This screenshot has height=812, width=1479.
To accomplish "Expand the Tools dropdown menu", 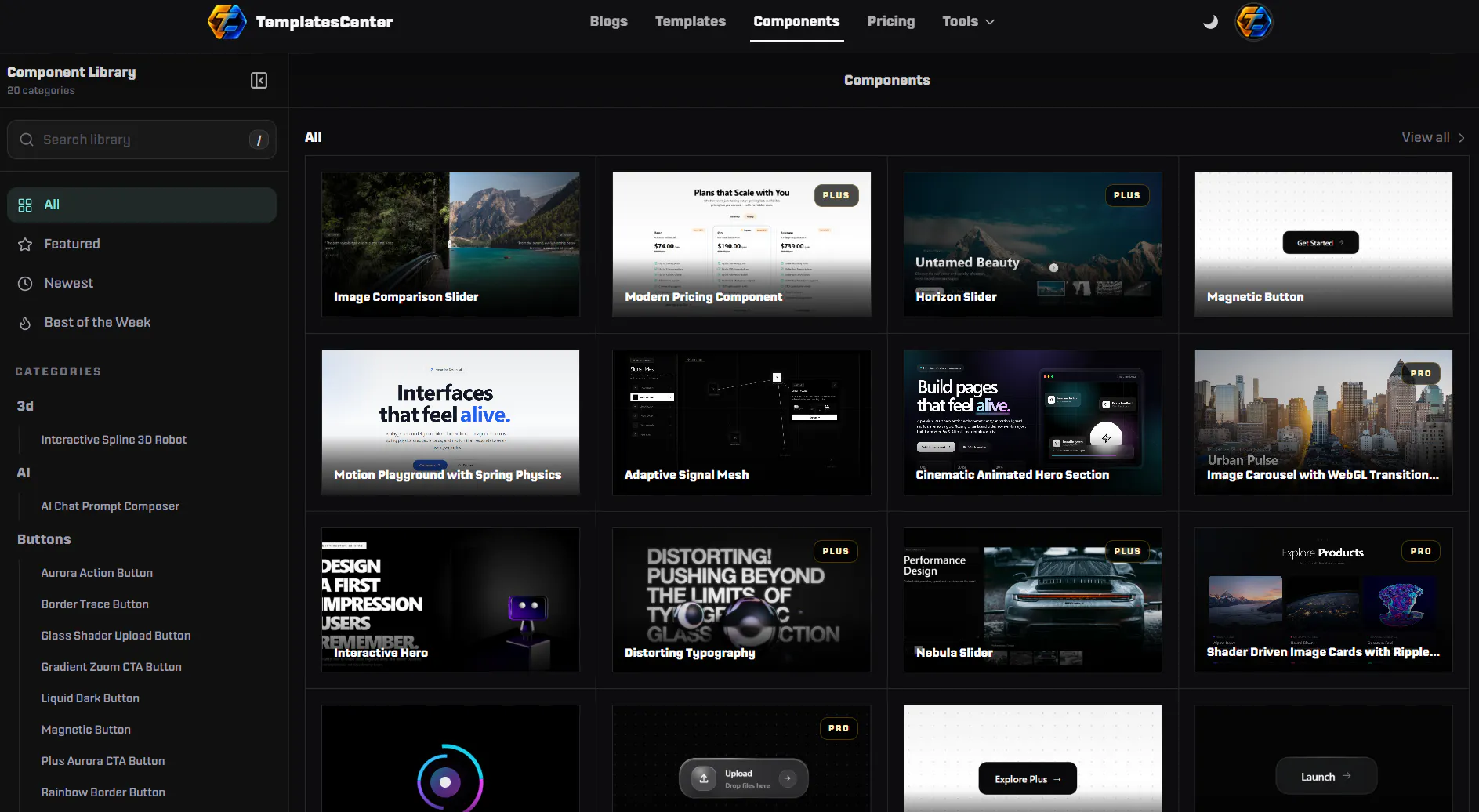I will click(x=969, y=21).
